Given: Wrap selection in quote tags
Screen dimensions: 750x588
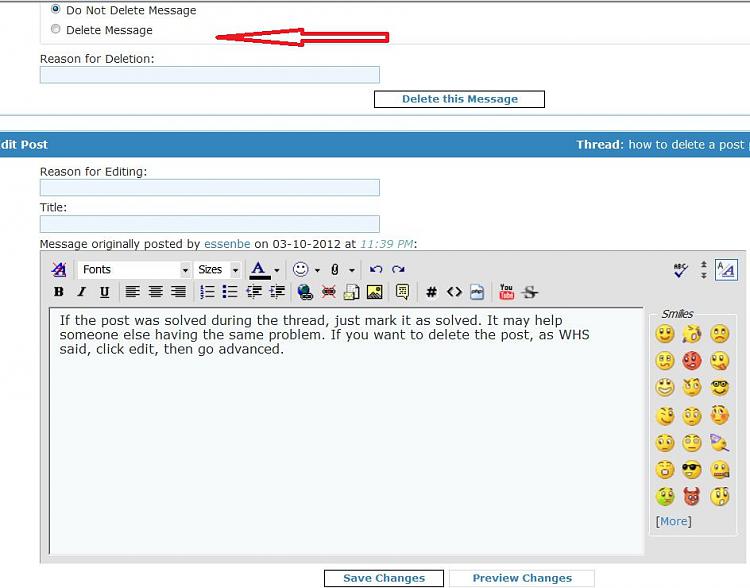Looking at the screenshot, I should pyautogui.click(x=402, y=292).
